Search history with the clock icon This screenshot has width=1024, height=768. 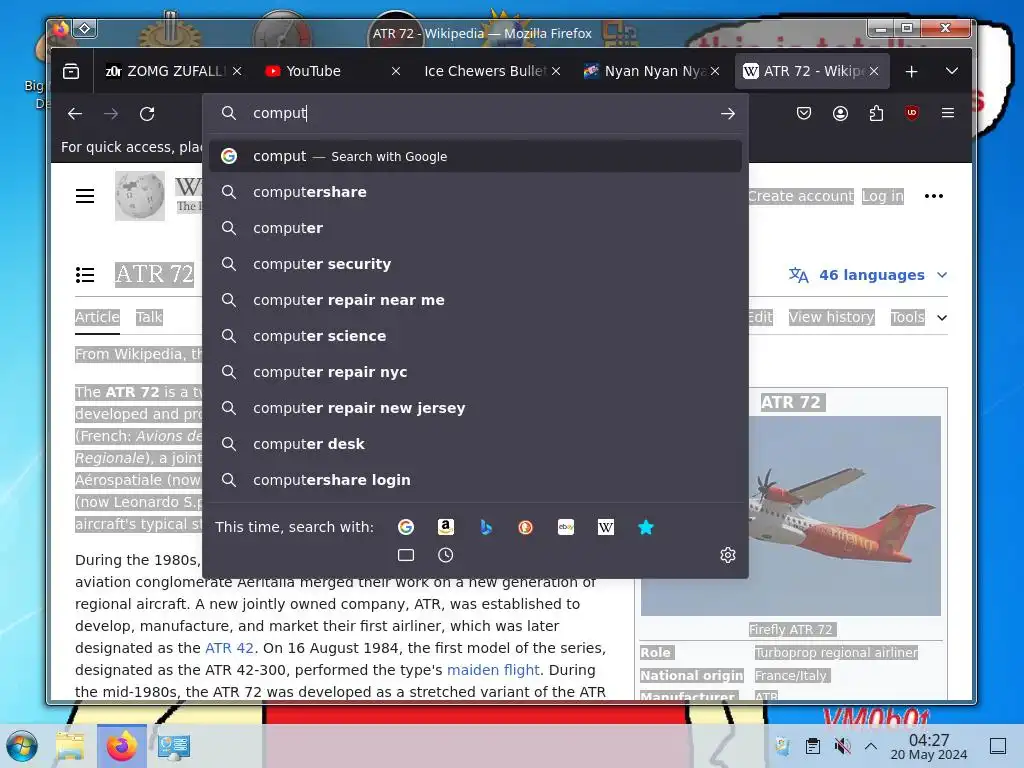pyautogui.click(x=446, y=555)
